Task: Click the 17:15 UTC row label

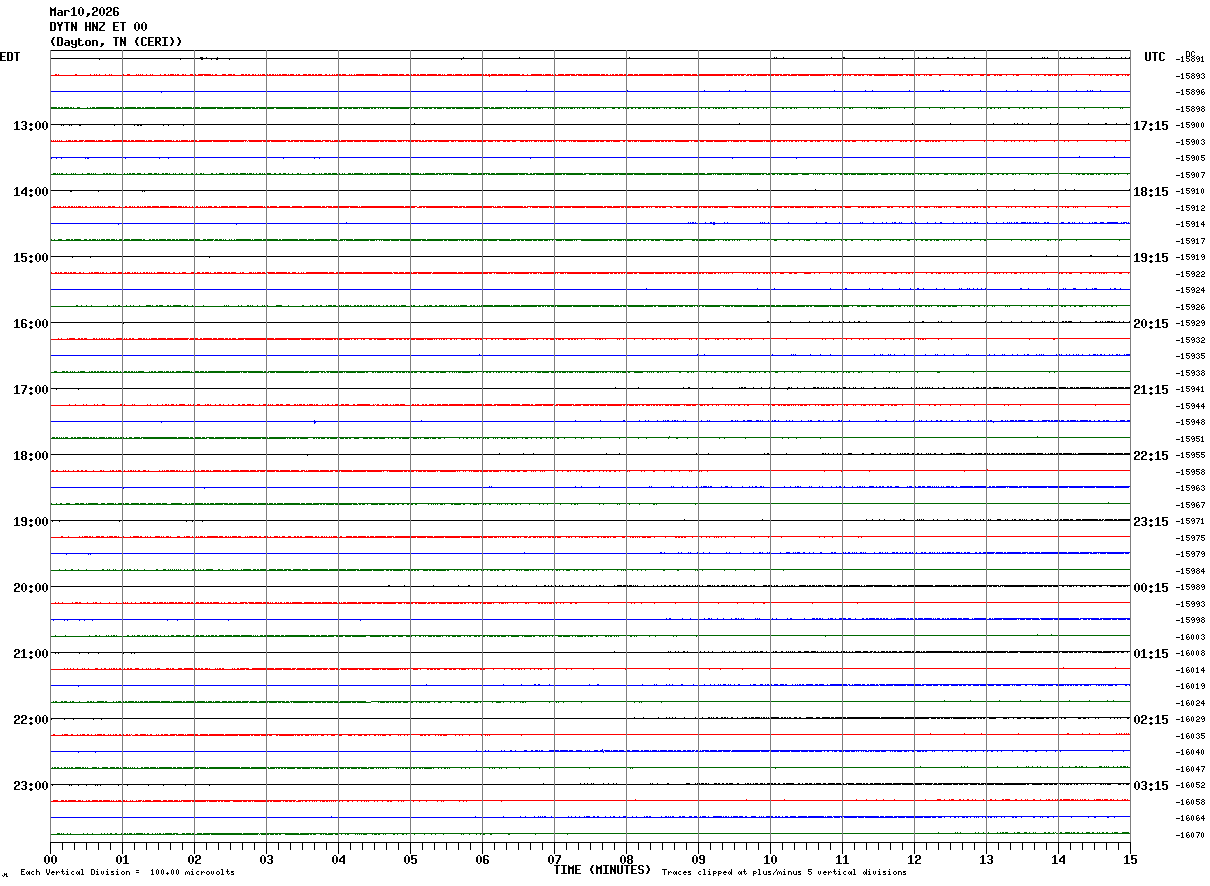Action: click(x=1151, y=126)
